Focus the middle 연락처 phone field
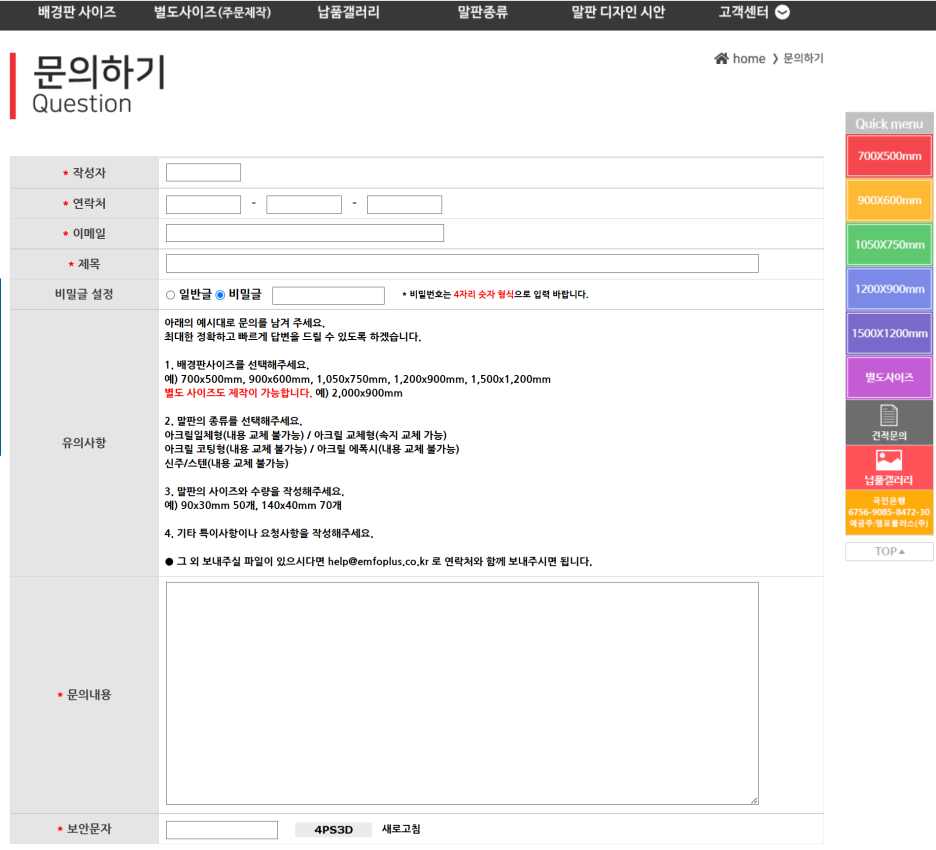Viewport: 936px width, 850px height. [304, 204]
